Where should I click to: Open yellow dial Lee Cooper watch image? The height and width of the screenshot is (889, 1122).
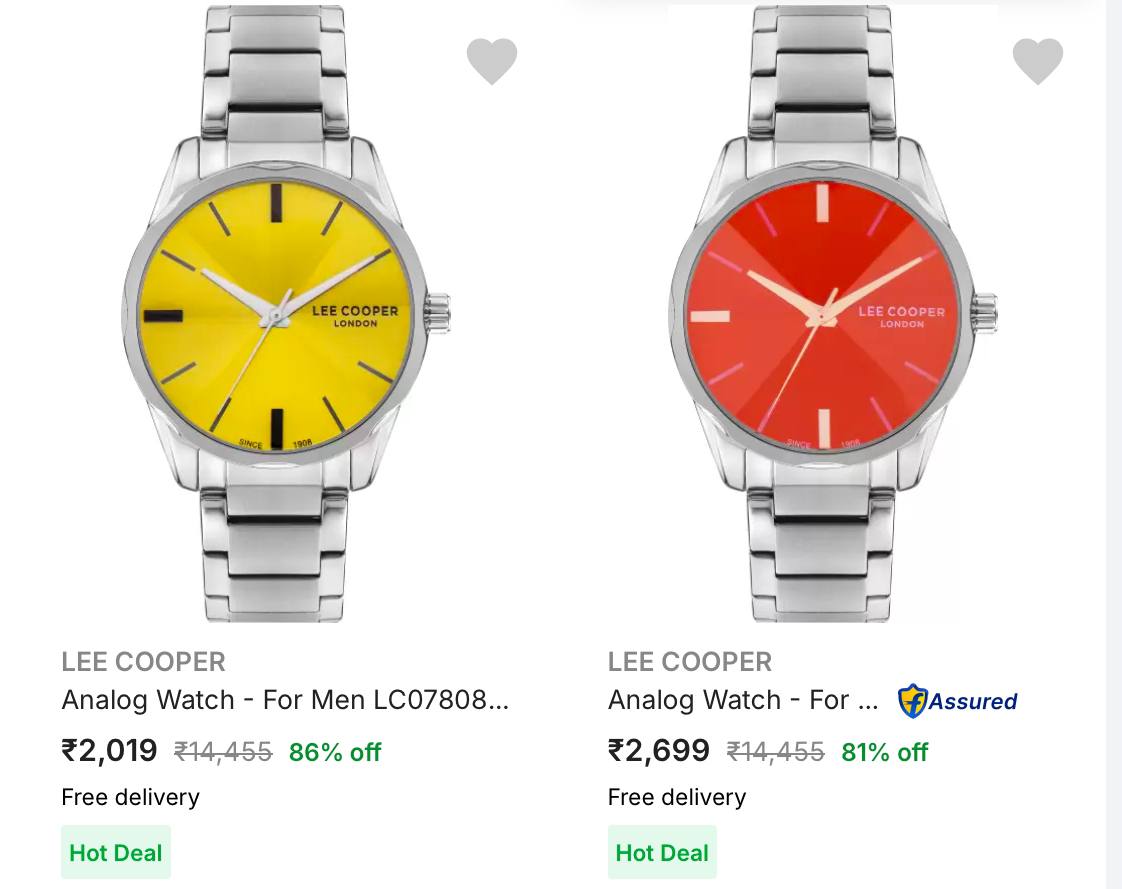[286, 314]
